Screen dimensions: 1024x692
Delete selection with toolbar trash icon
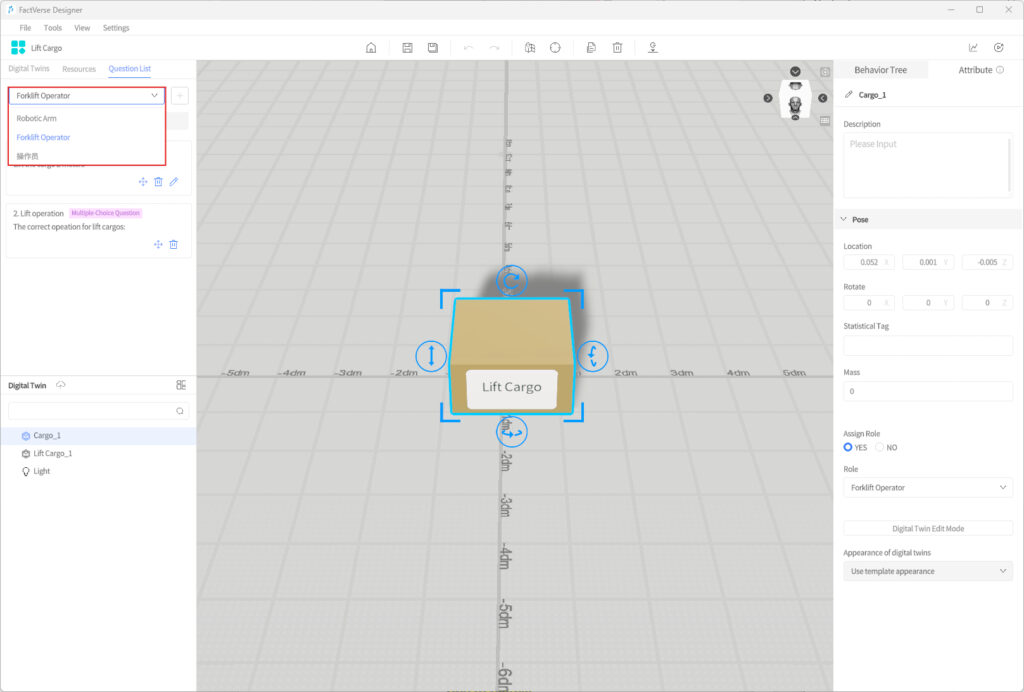pyautogui.click(x=617, y=48)
